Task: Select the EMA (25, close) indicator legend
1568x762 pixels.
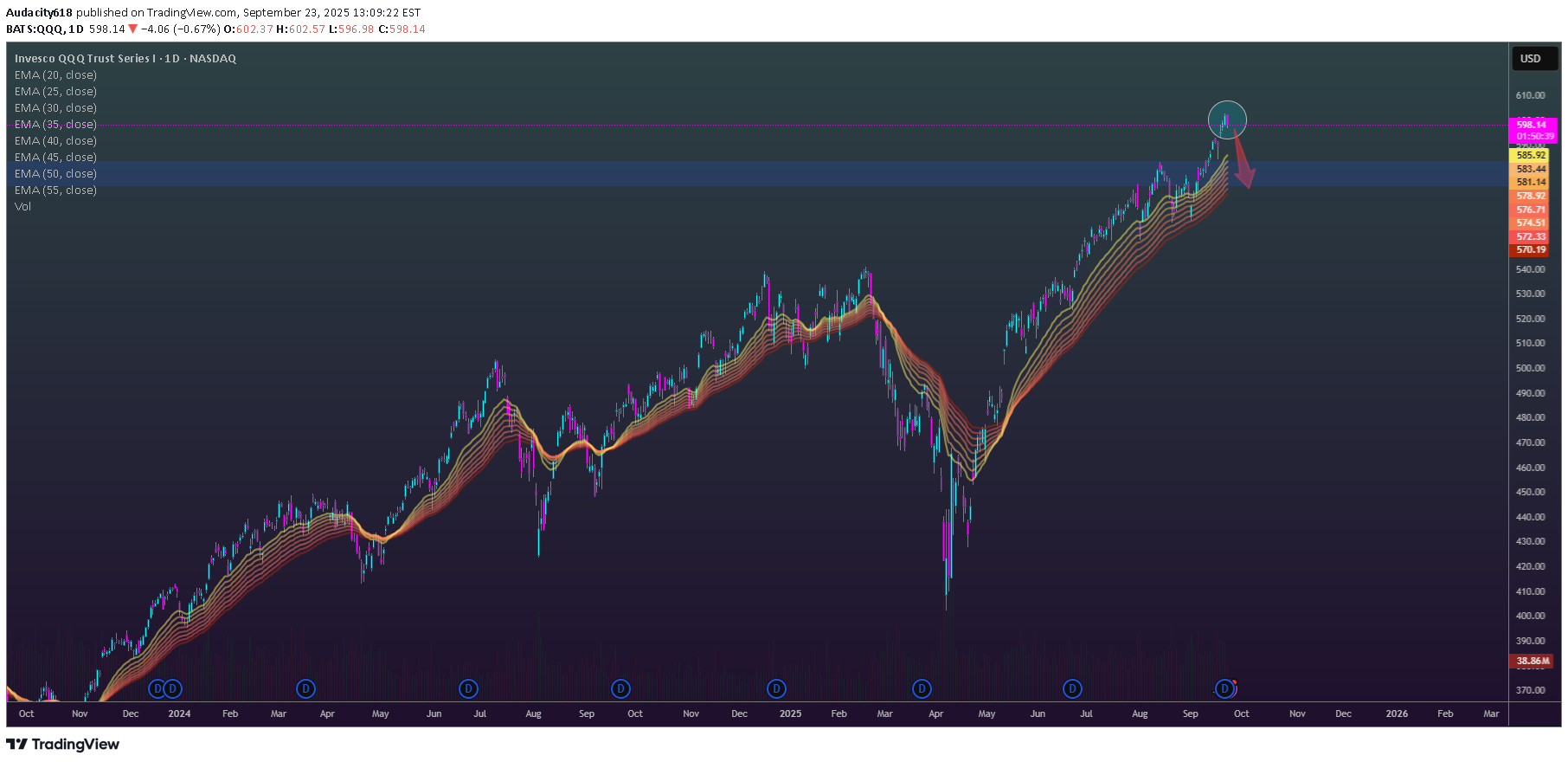Action: (x=55, y=92)
